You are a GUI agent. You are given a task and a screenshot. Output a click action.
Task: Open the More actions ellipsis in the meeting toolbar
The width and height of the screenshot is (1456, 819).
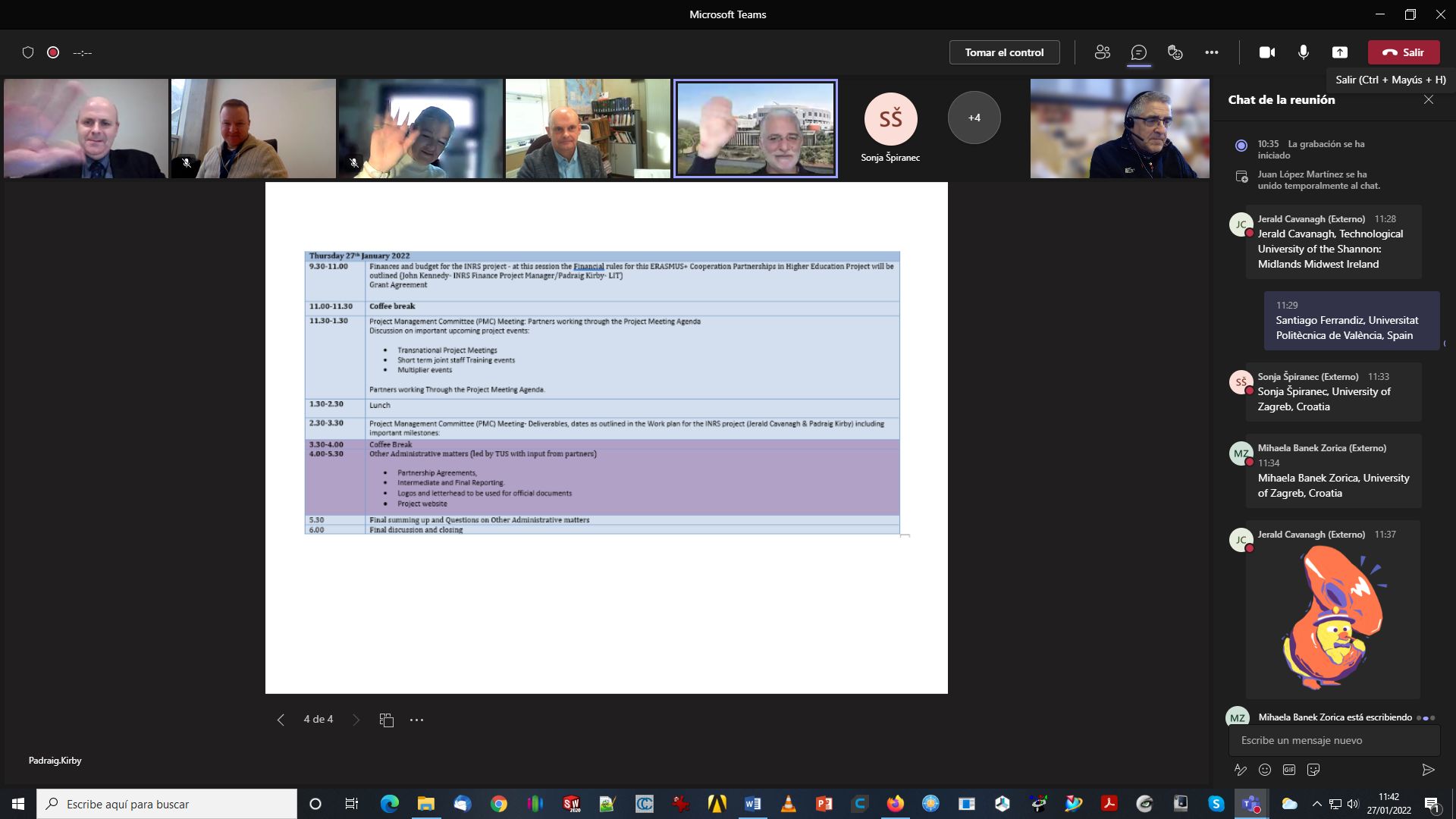click(1211, 52)
